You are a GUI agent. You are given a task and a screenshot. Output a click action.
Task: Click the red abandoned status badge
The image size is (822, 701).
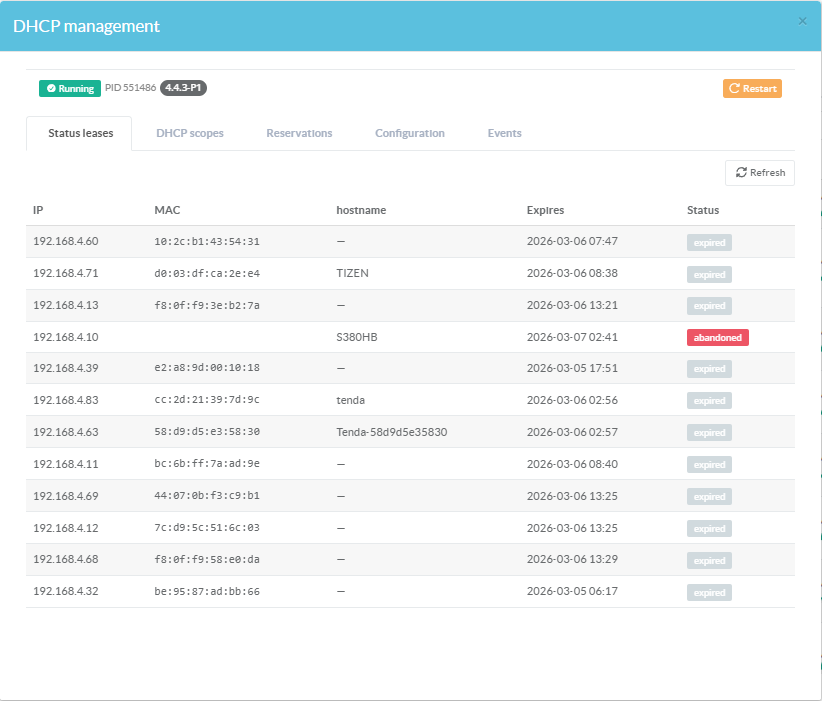717,338
